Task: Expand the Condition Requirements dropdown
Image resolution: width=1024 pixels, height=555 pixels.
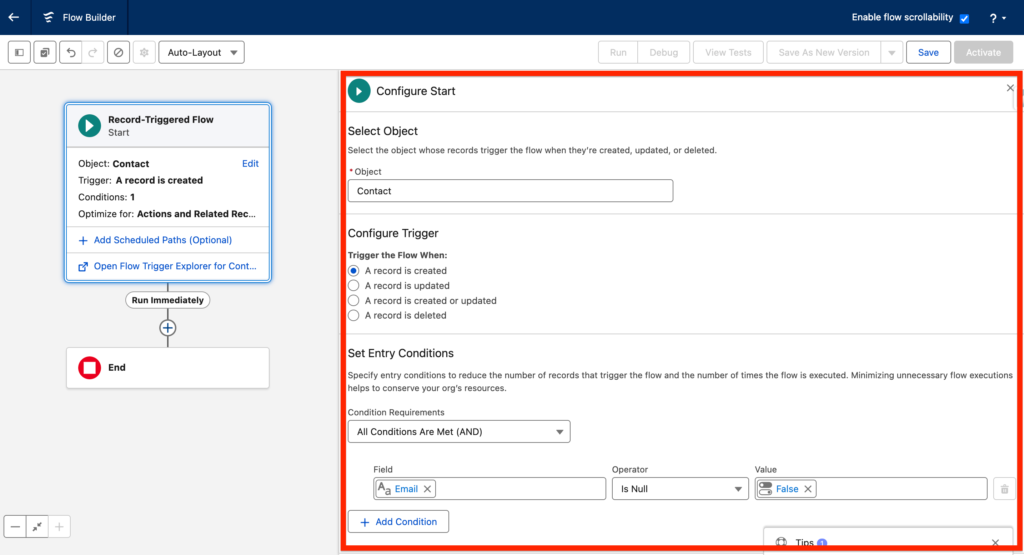Action: (x=458, y=432)
